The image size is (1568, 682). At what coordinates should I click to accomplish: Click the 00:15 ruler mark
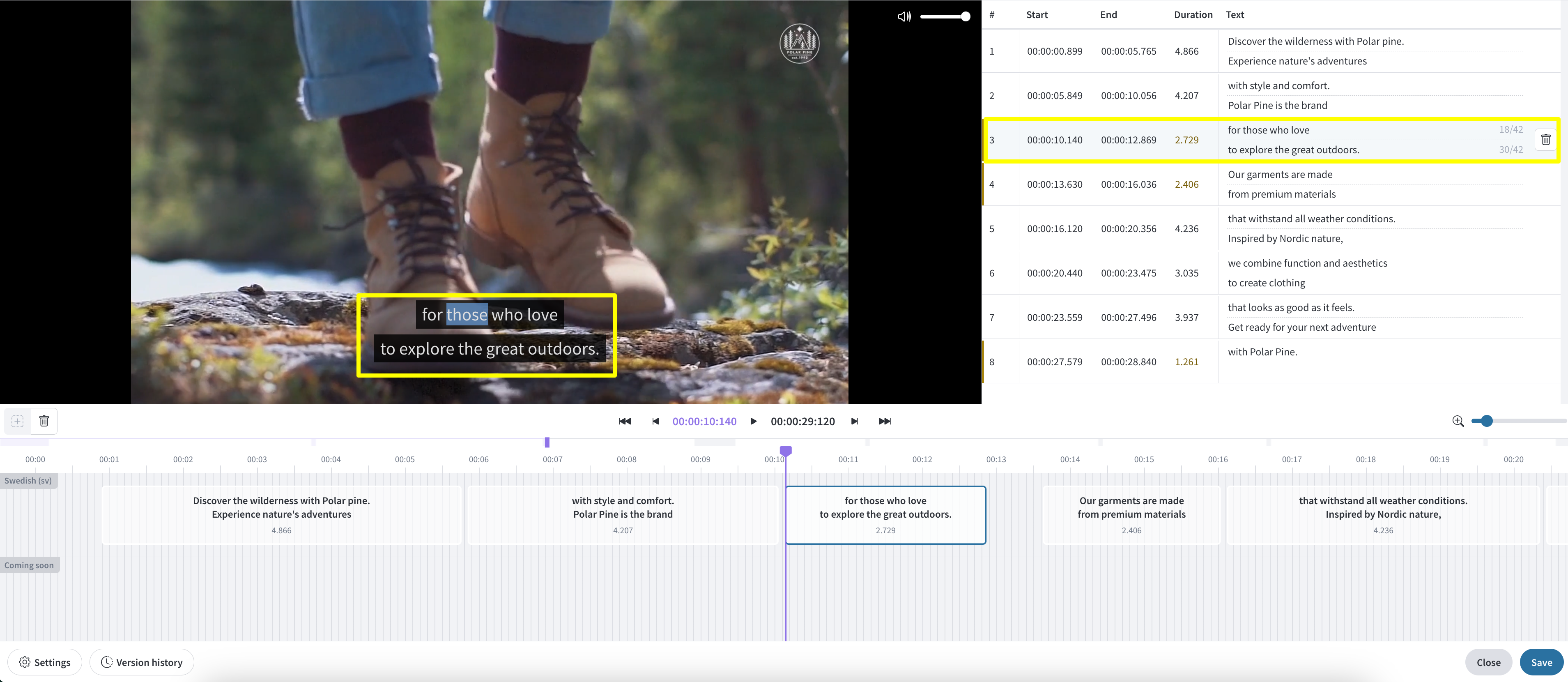coord(1144,459)
